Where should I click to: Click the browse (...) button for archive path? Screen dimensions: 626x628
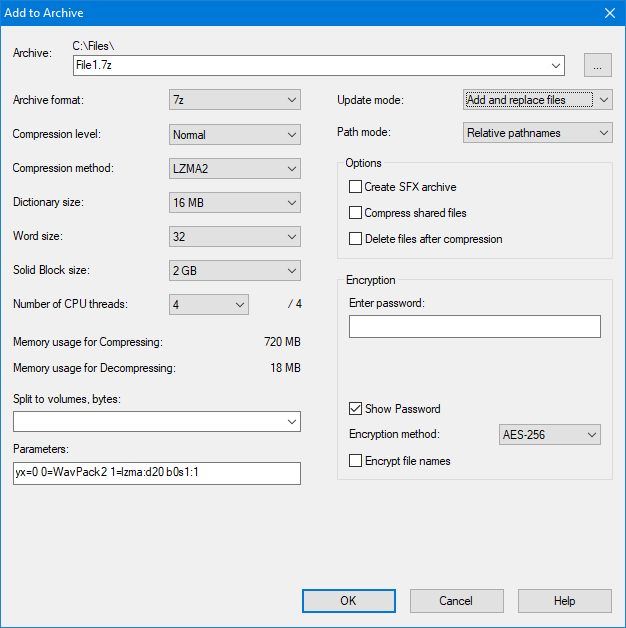(598, 66)
